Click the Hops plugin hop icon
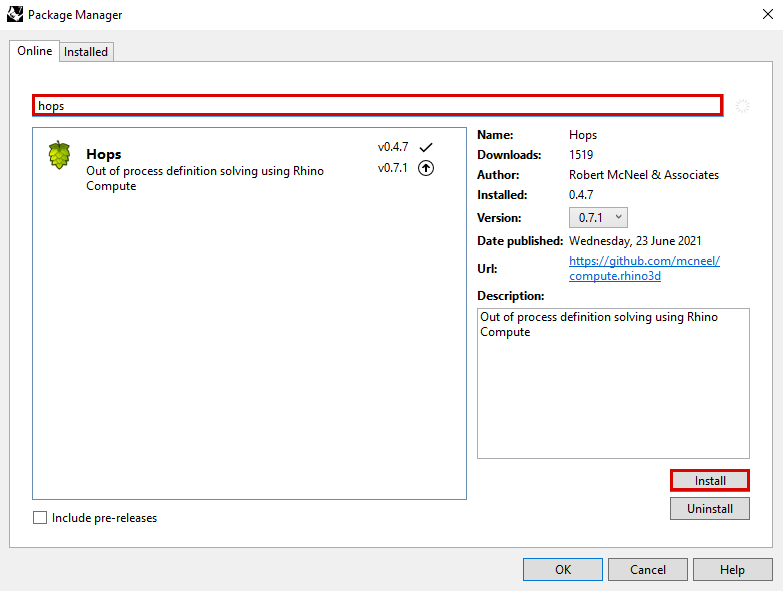 (x=59, y=155)
